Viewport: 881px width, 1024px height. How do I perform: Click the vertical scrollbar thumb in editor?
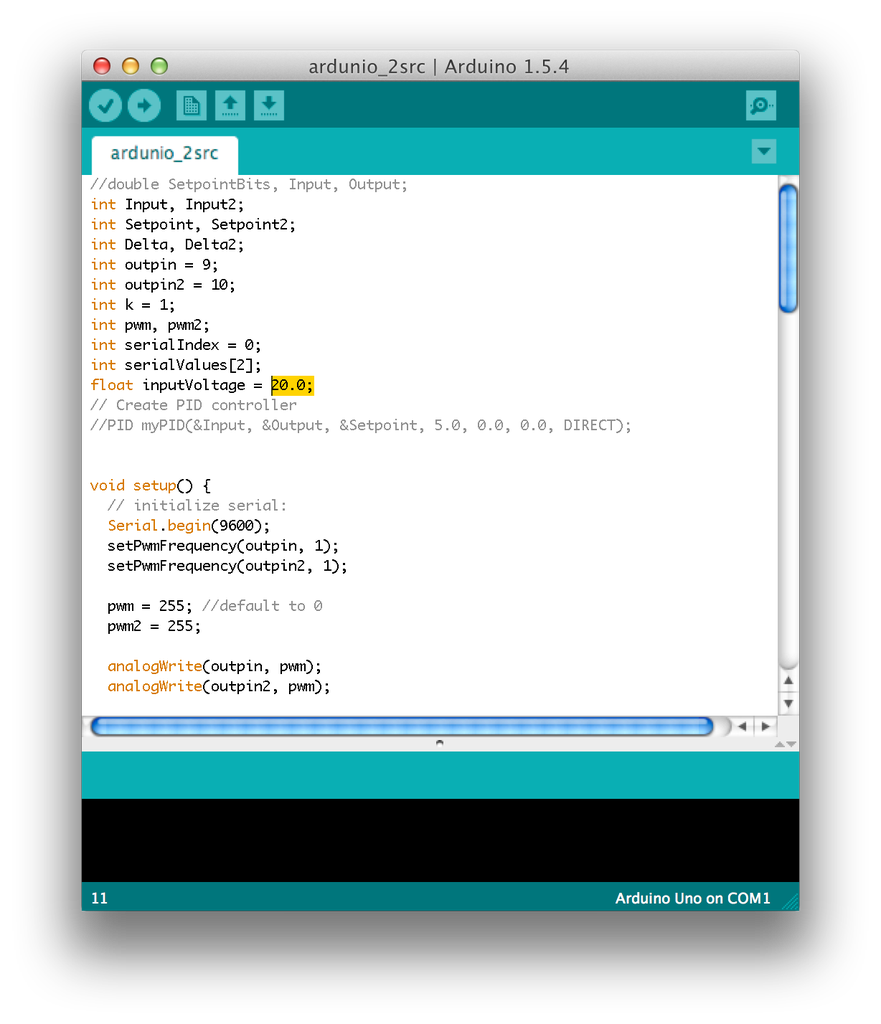[788, 248]
